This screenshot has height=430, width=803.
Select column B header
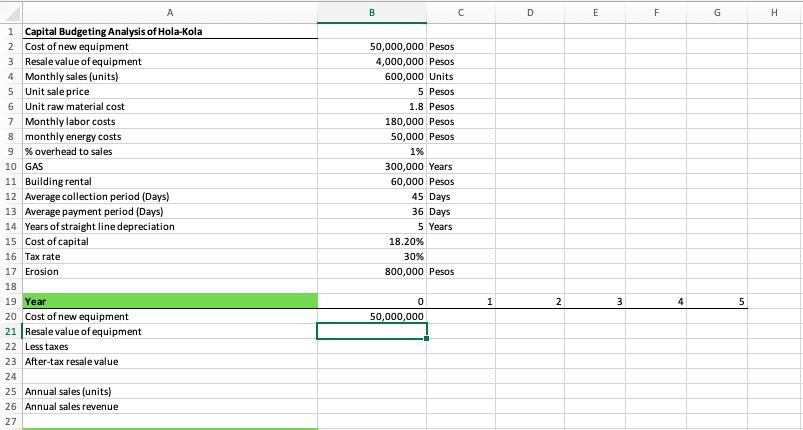(372, 13)
